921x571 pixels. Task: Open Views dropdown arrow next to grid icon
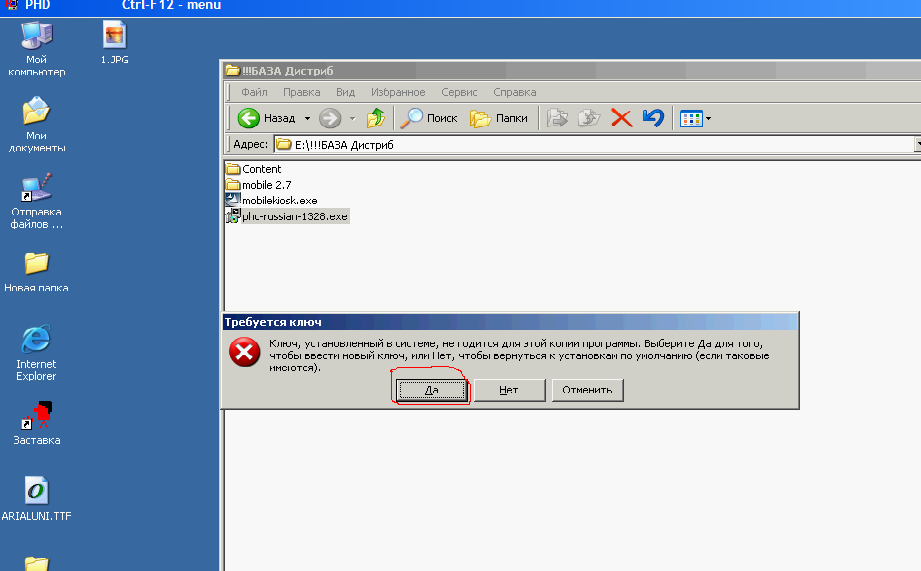tap(708, 119)
